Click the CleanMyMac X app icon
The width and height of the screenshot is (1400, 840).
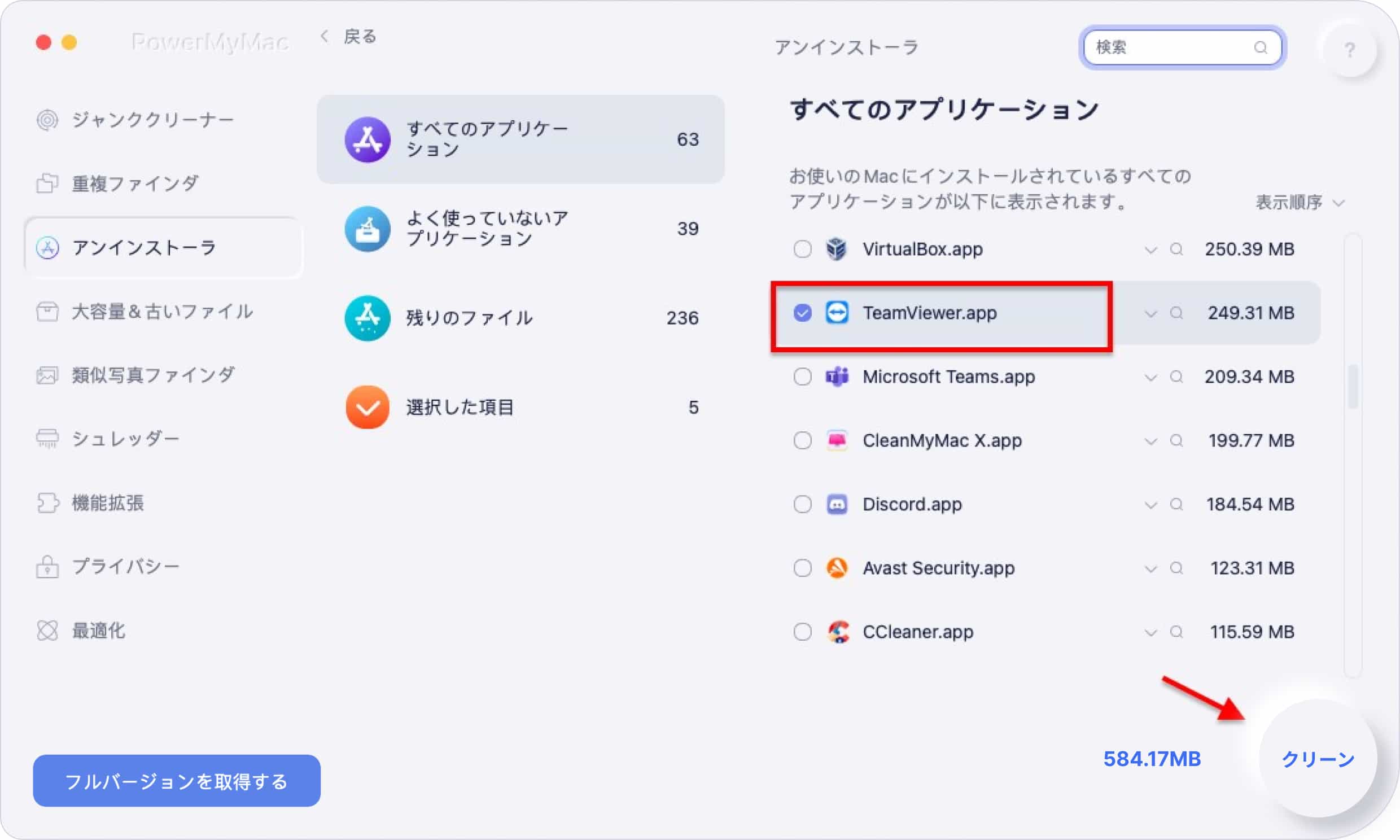click(837, 440)
